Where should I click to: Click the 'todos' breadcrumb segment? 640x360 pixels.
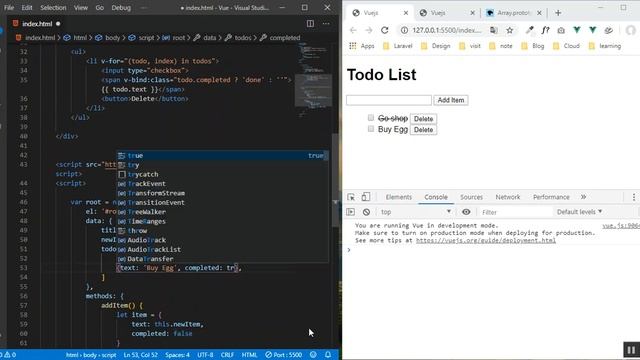pos(243,38)
